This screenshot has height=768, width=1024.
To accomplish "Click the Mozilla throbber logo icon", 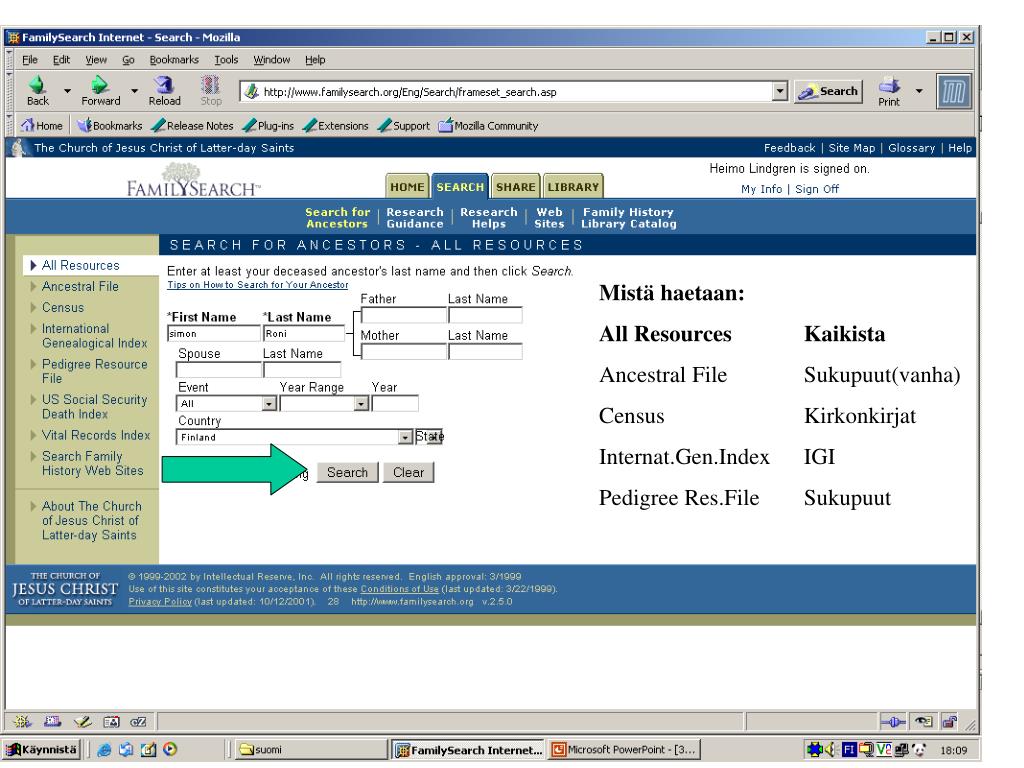I will click(953, 91).
